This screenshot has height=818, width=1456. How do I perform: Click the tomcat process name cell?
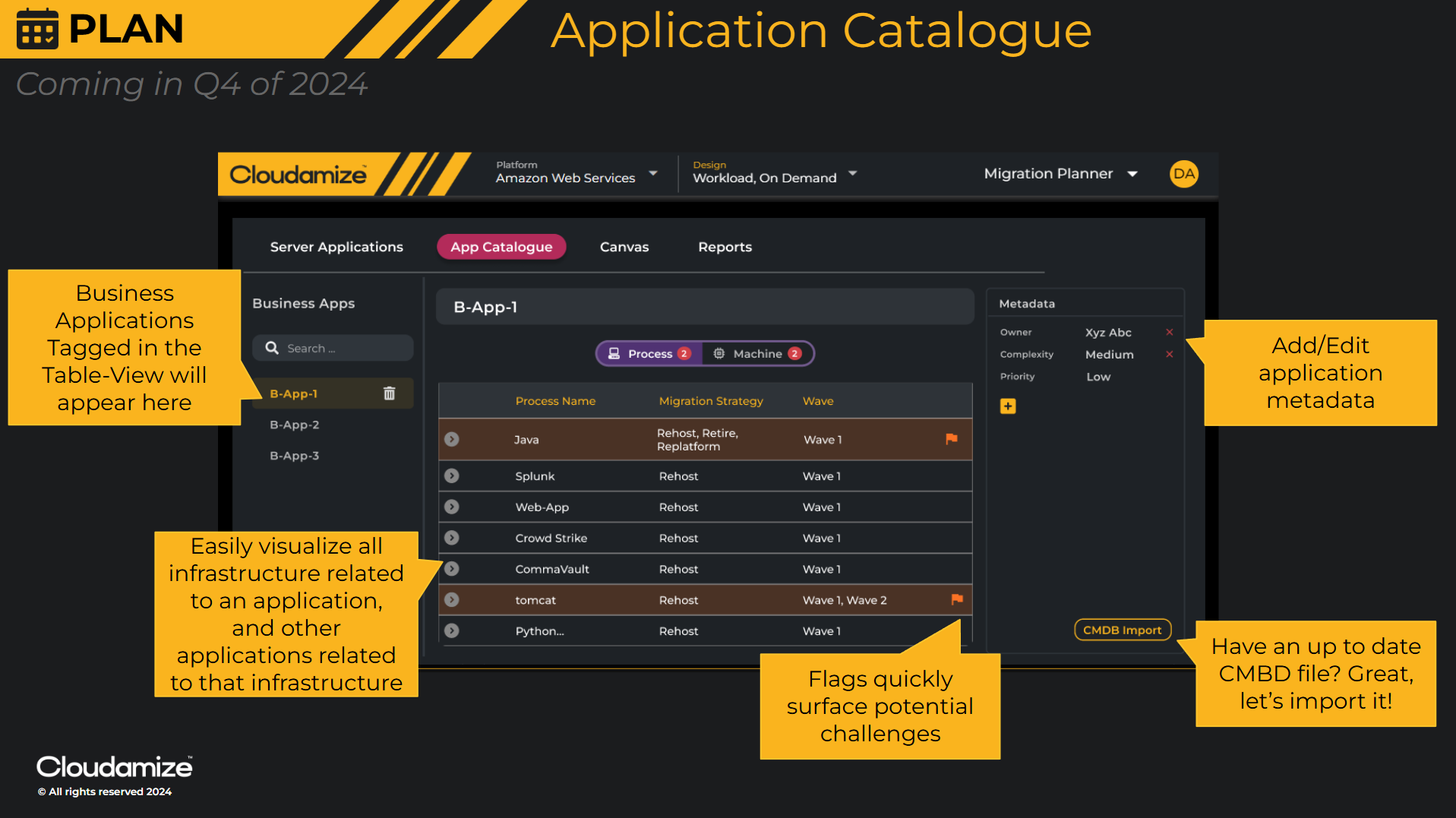click(535, 600)
